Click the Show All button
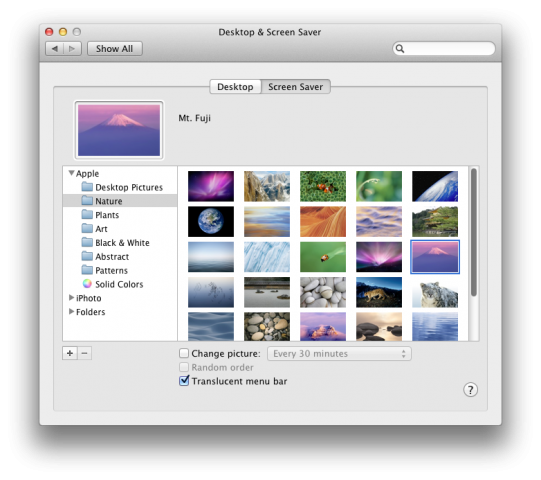The width and height of the screenshot is (541, 480). point(115,49)
